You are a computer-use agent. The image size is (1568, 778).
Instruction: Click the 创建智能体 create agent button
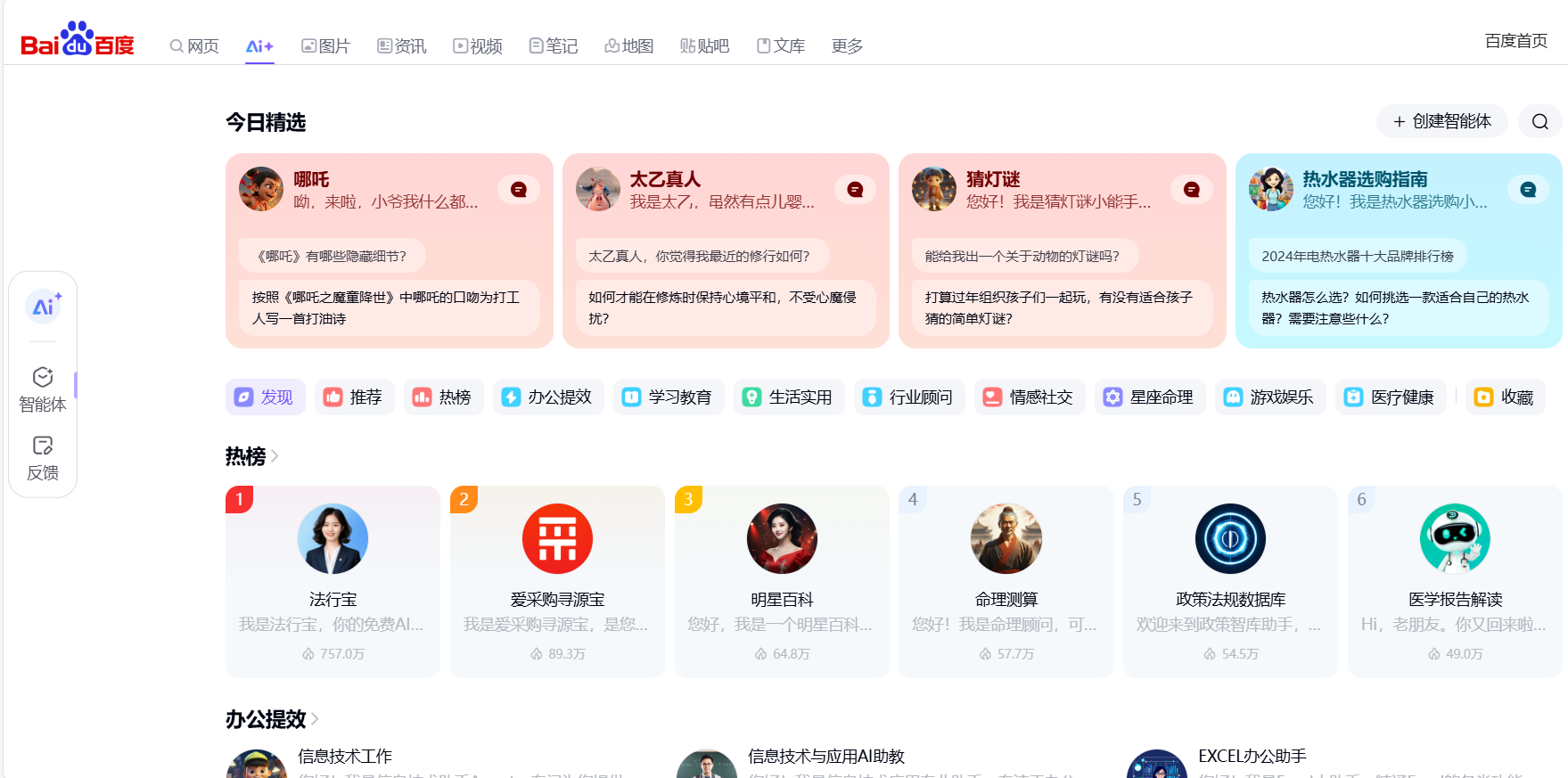(1441, 121)
